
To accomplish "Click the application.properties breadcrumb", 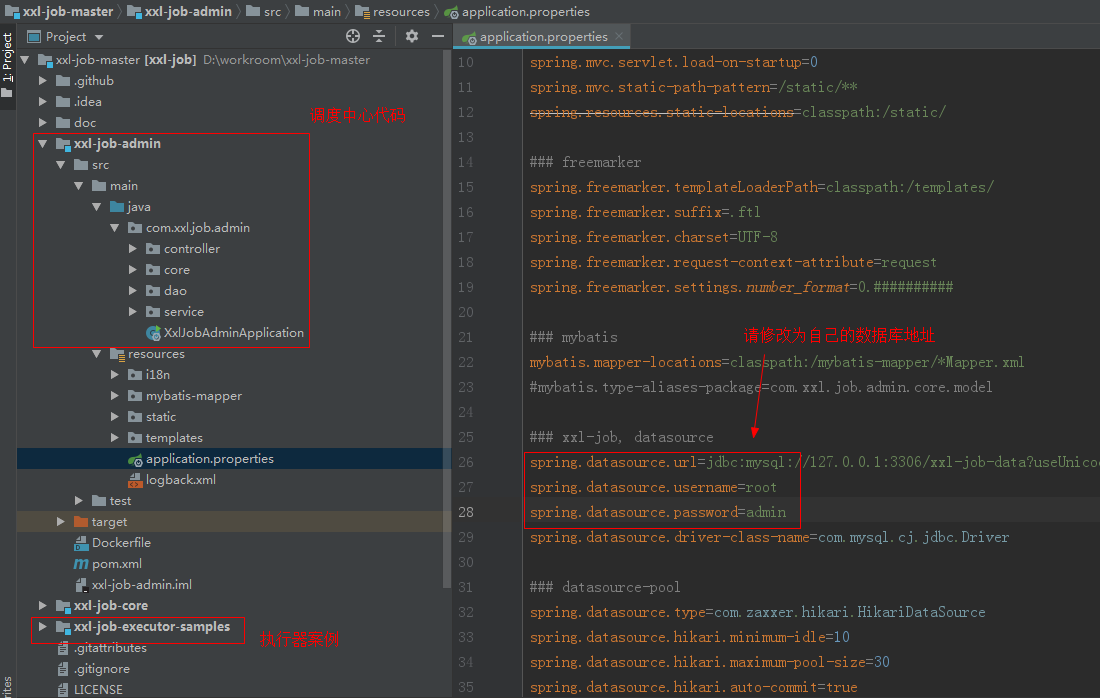I will pos(517,12).
